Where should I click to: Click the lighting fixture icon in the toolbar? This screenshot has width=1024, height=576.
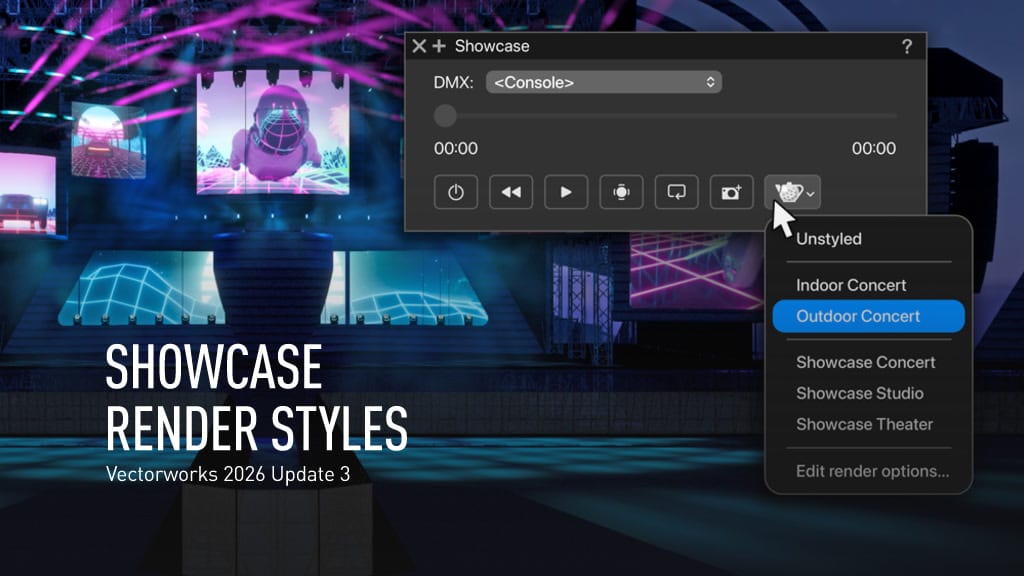click(x=621, y=192)
